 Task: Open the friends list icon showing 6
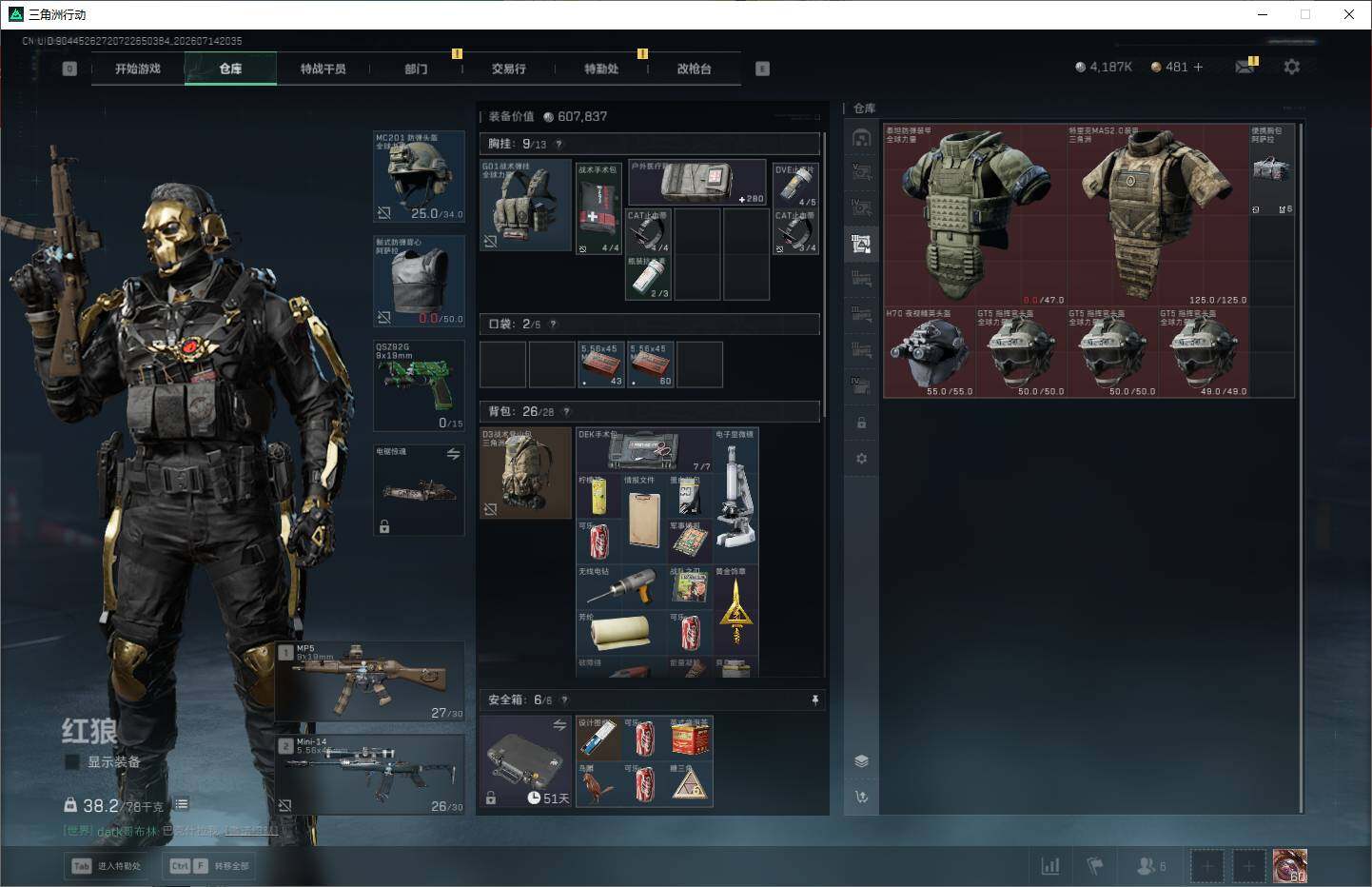(1151, 866)
